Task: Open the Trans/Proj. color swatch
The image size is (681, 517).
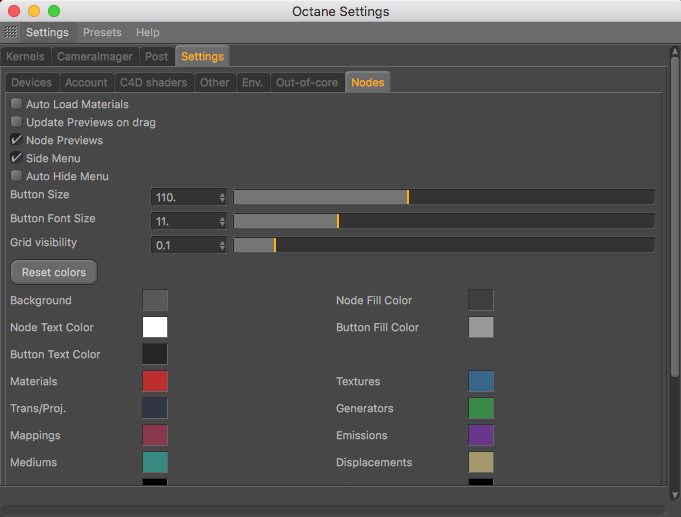Action: [155, 408]
